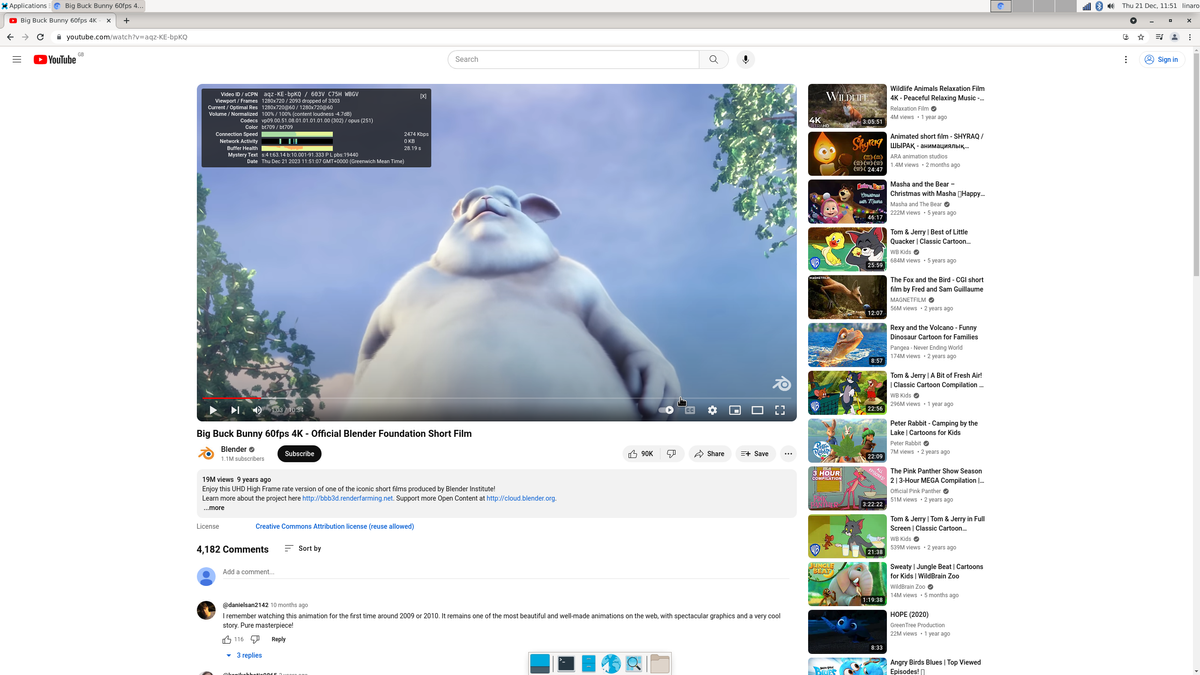Image resolution: width=1200 pixels, height=675 pixels.
Task: Reply to danielsan2142's comment
Action: tap(278, 639)
